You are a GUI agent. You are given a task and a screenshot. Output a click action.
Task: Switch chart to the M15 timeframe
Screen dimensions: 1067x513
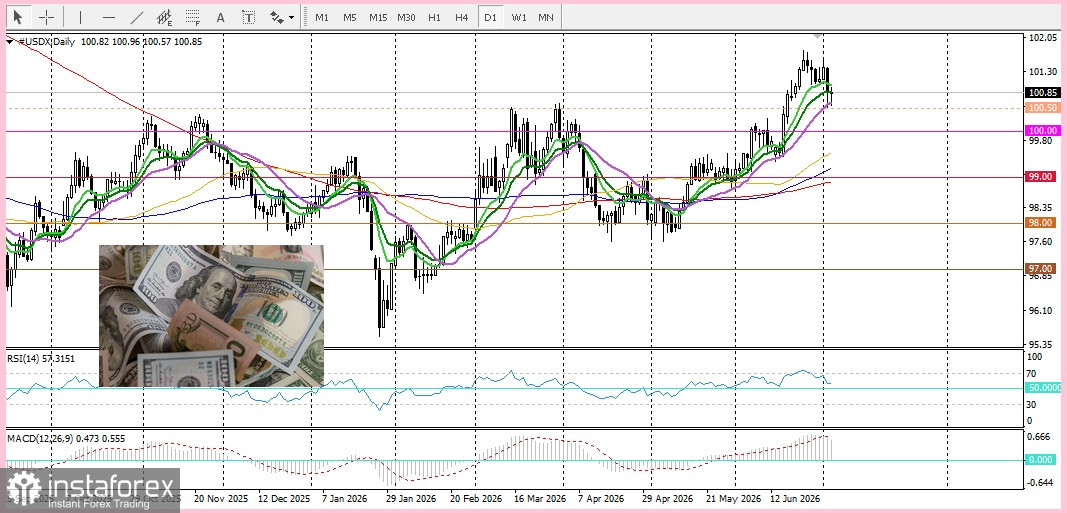pyautogui.click(x=378, y=17)
